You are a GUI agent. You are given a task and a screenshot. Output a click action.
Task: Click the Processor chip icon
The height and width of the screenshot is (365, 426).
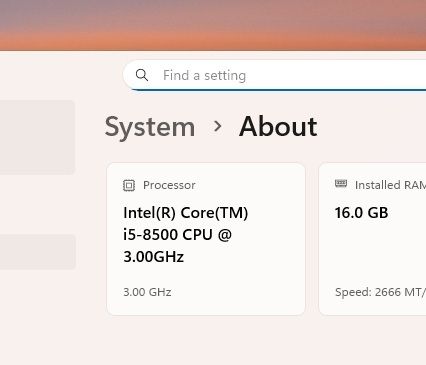129,185
